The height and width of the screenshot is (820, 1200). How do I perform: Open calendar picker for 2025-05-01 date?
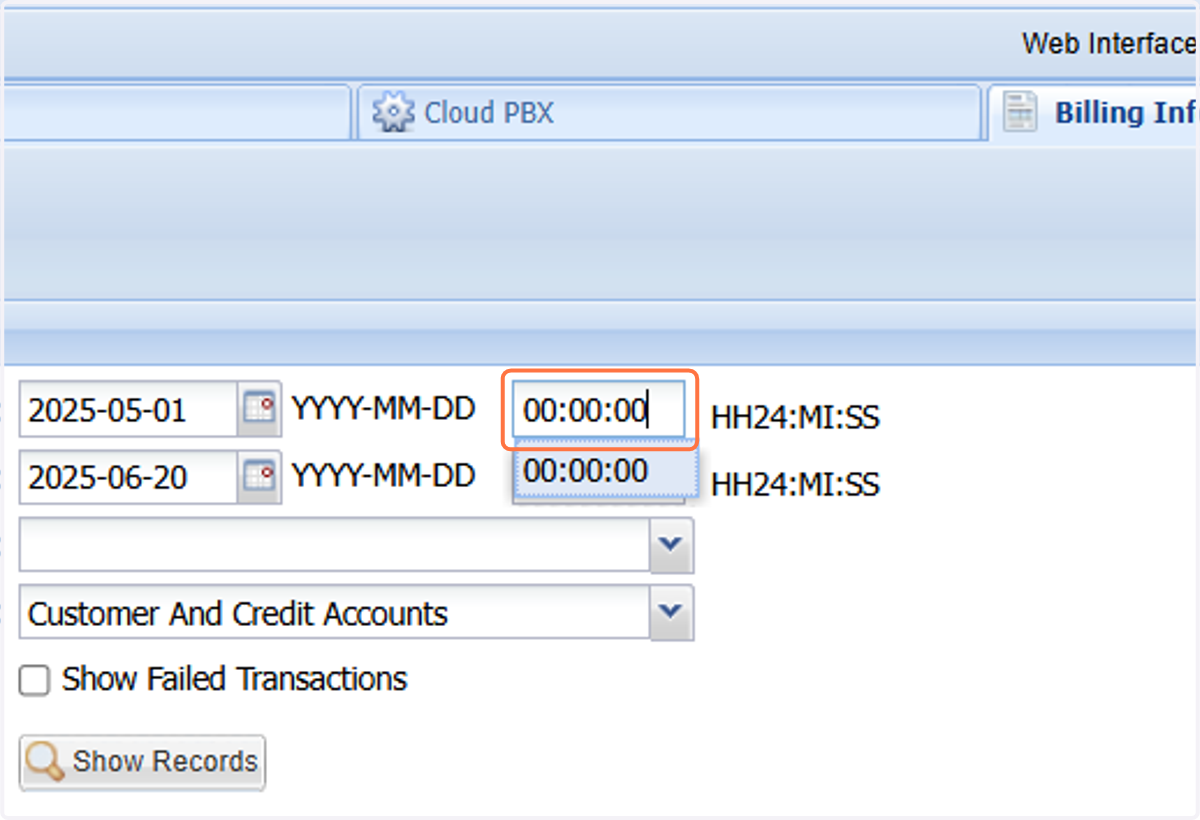tap(260, 409)
